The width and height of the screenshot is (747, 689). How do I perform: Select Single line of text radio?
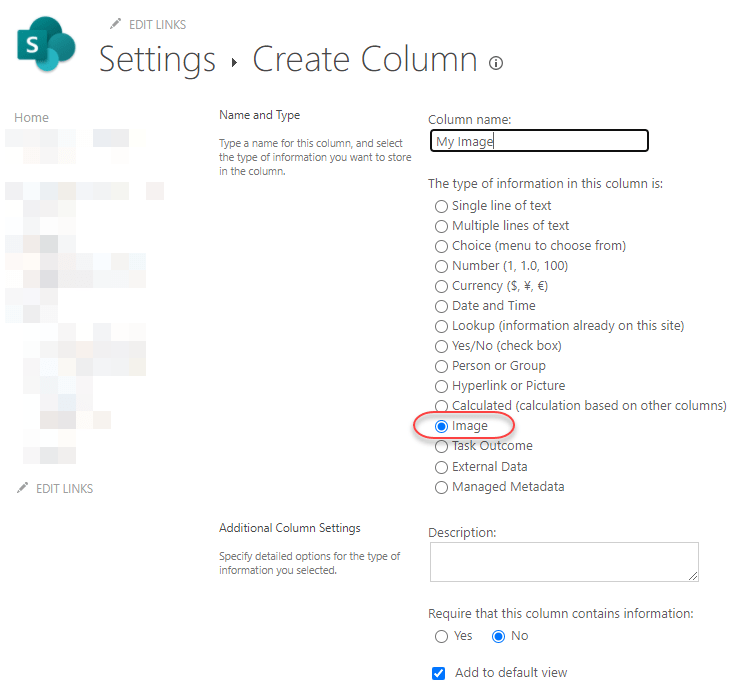click(441, 206)
